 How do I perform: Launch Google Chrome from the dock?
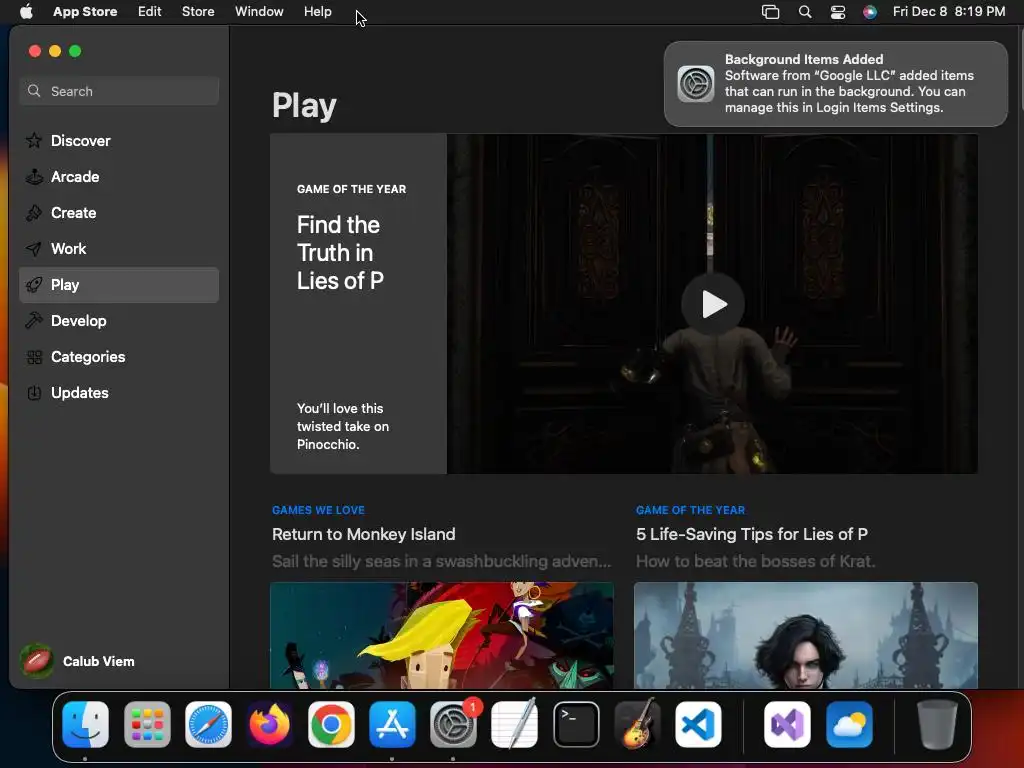pyautogui.click(x=331, y=724)
